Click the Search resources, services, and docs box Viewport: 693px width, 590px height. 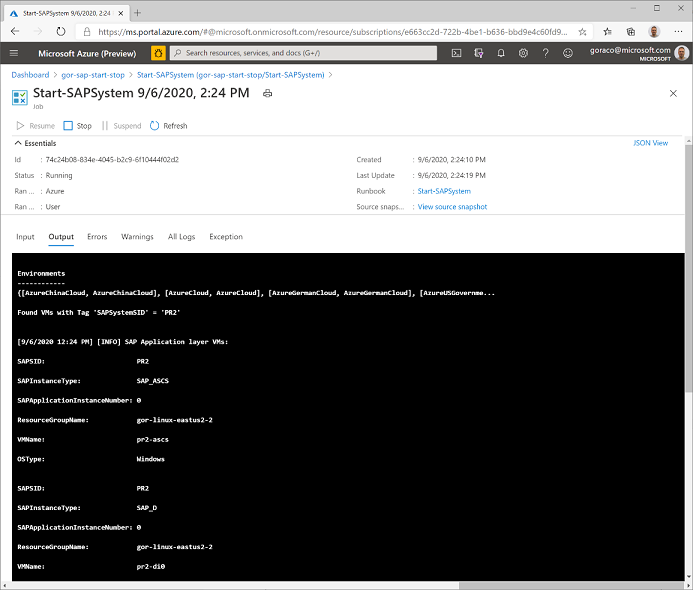303,53
